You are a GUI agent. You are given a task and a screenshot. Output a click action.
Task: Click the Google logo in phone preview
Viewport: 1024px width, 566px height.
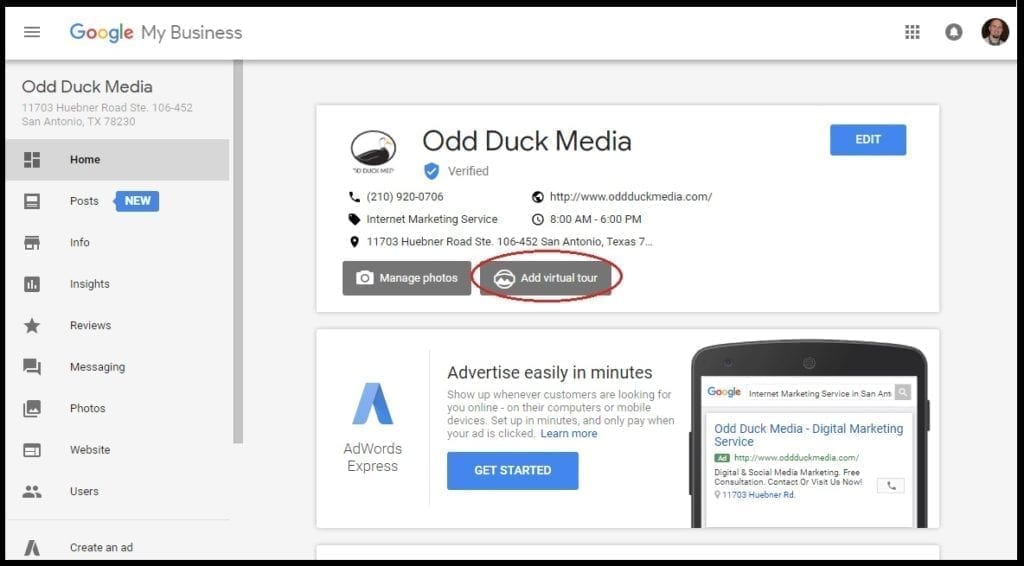[x=724, y=392]
